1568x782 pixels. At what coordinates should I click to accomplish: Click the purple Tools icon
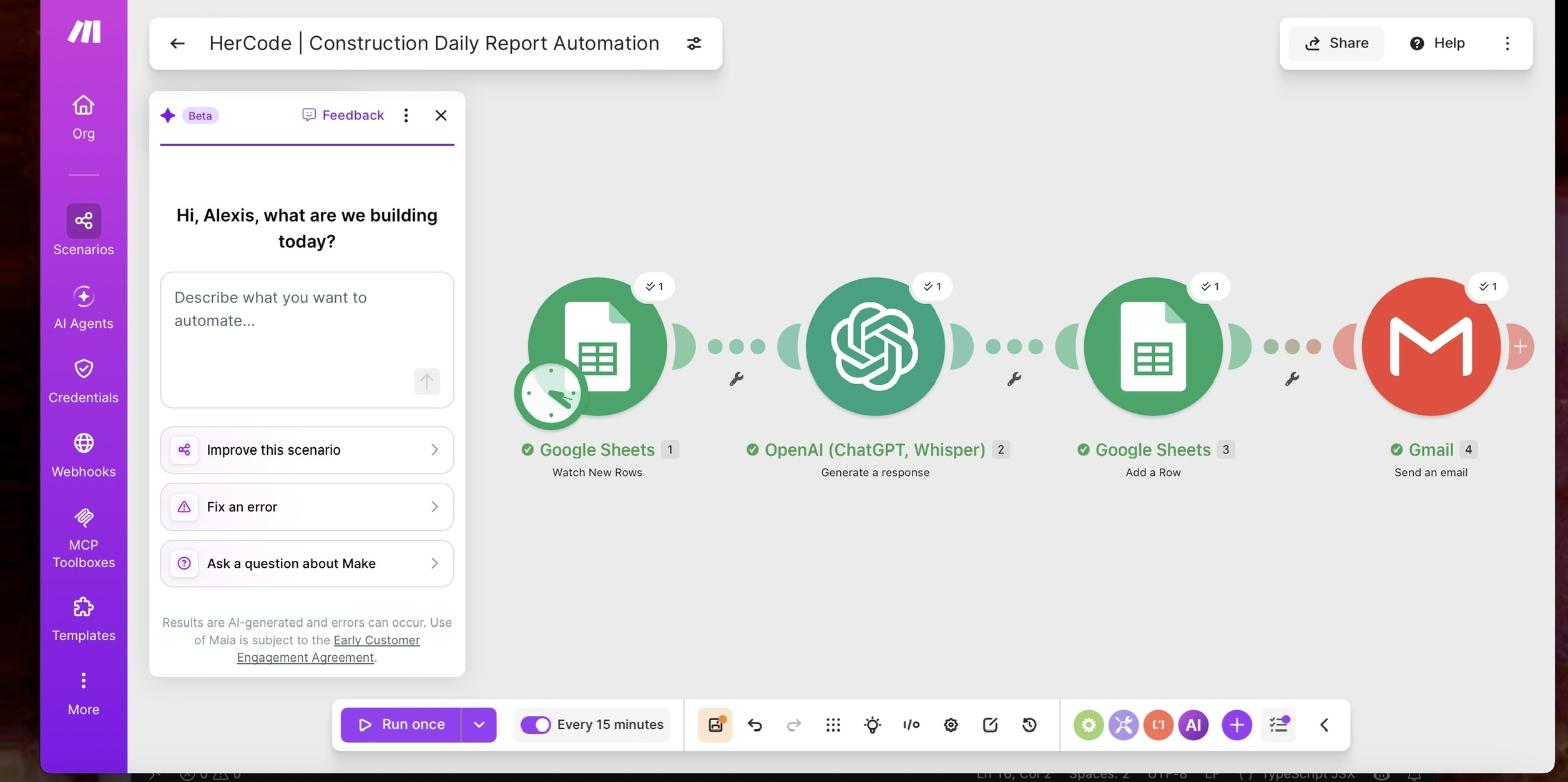(x=1123, y=725)
